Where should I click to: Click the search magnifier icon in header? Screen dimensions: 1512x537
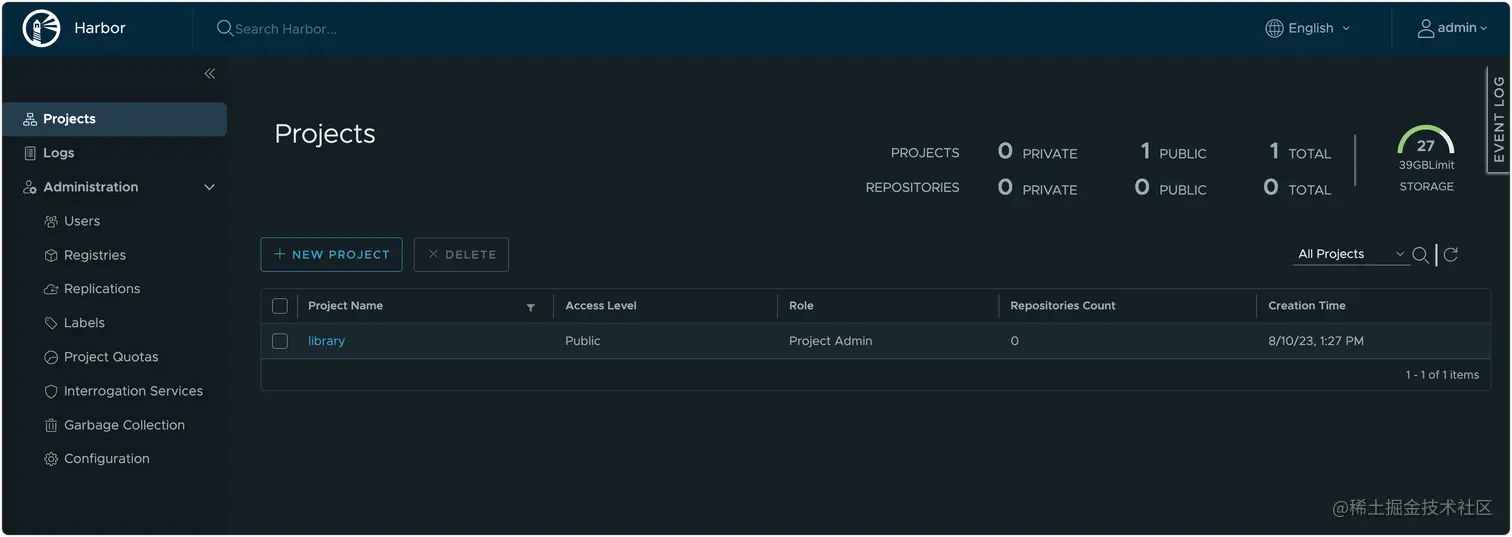pyautogui.click(x=225, y=28)
